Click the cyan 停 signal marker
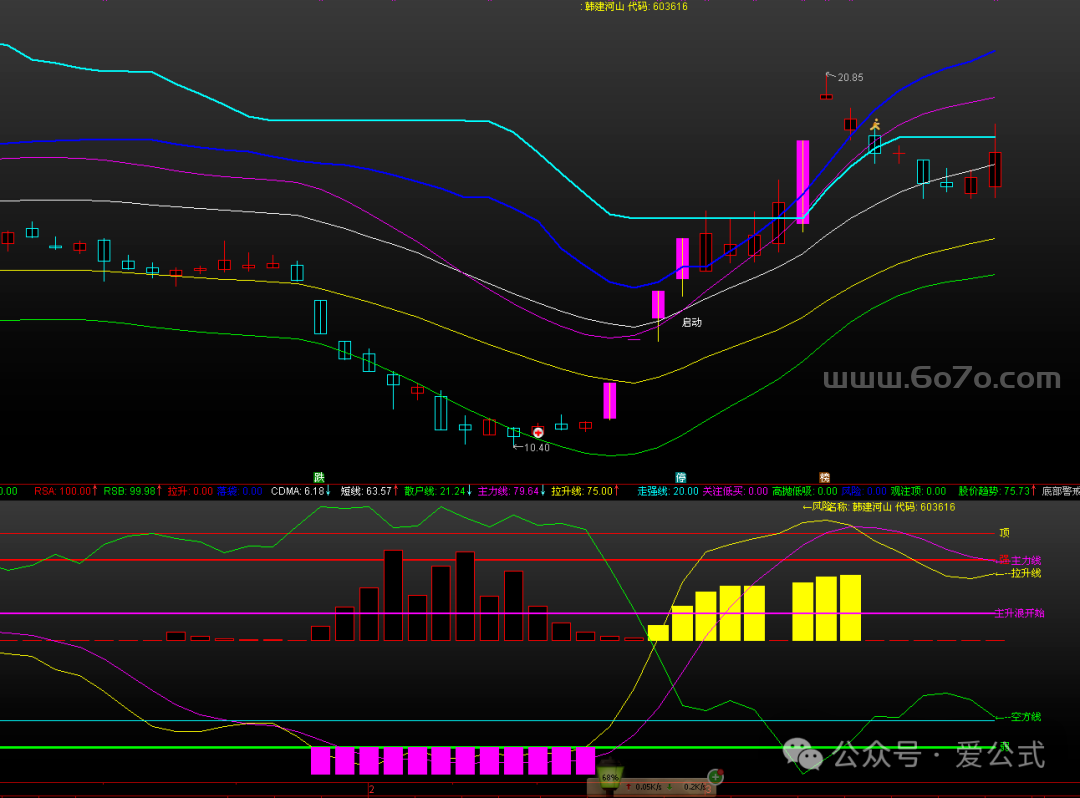This screenshot has width=1080, height=798. click(680, 477)
